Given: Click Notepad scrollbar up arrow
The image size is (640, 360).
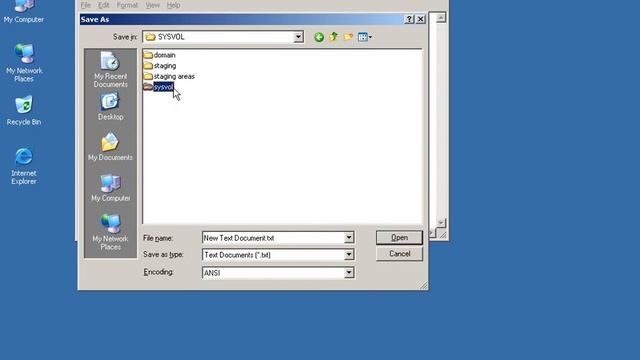Looking at the screenshot, I should pyautogui.click(x=441, y=18).
